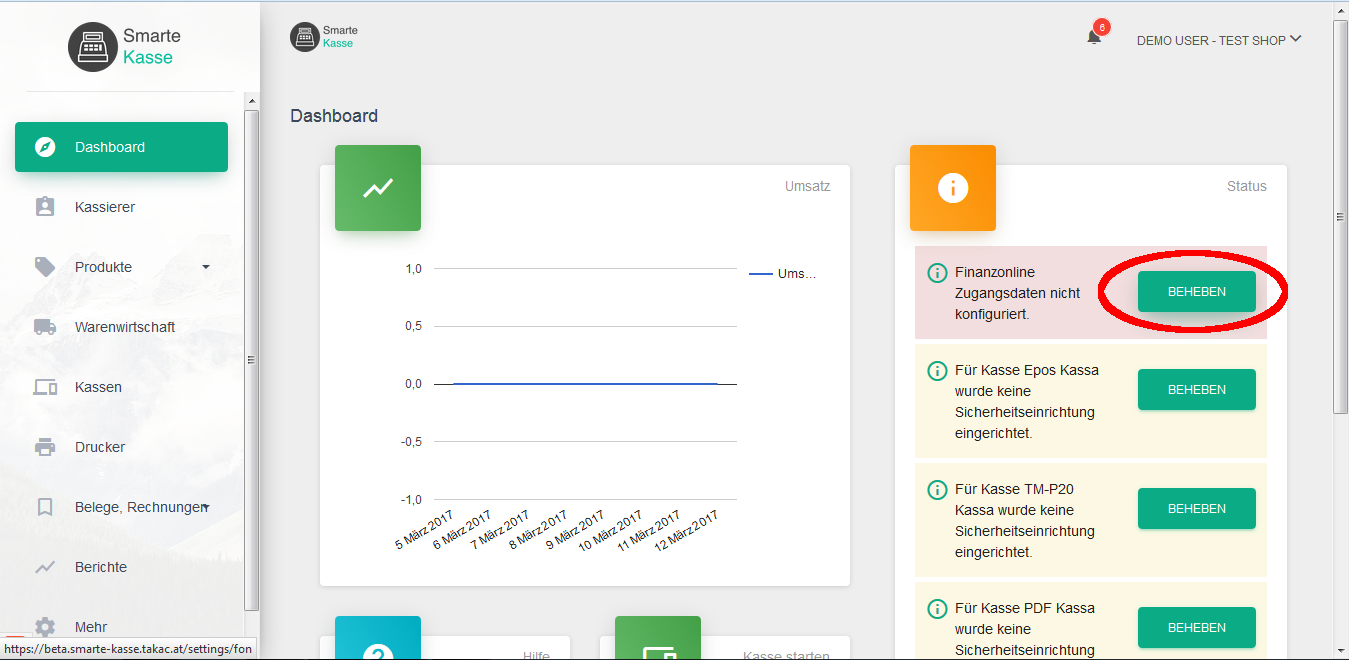The width and height of the screenshot is (1349, 660).
Task: Click BEHEBEN for Kasse Epos Kassa
Action: pyautogui.click(x=1197, y=389)
